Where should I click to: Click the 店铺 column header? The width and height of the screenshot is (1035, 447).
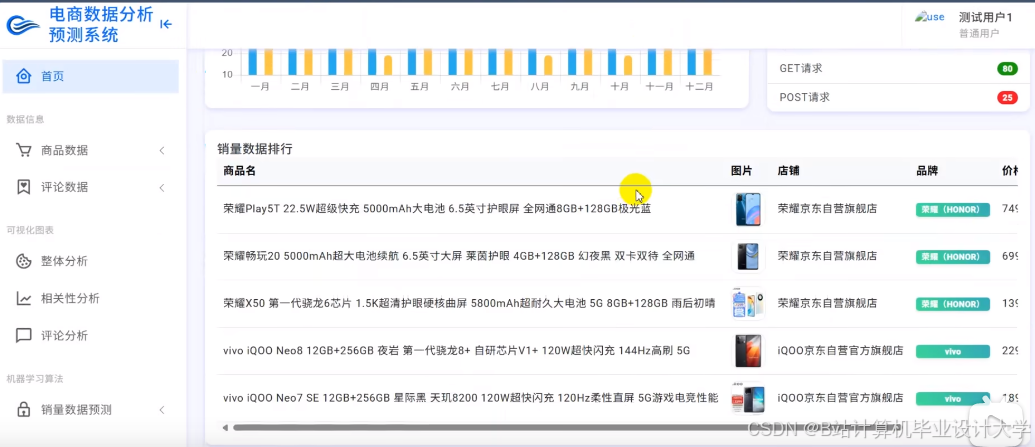788,171
